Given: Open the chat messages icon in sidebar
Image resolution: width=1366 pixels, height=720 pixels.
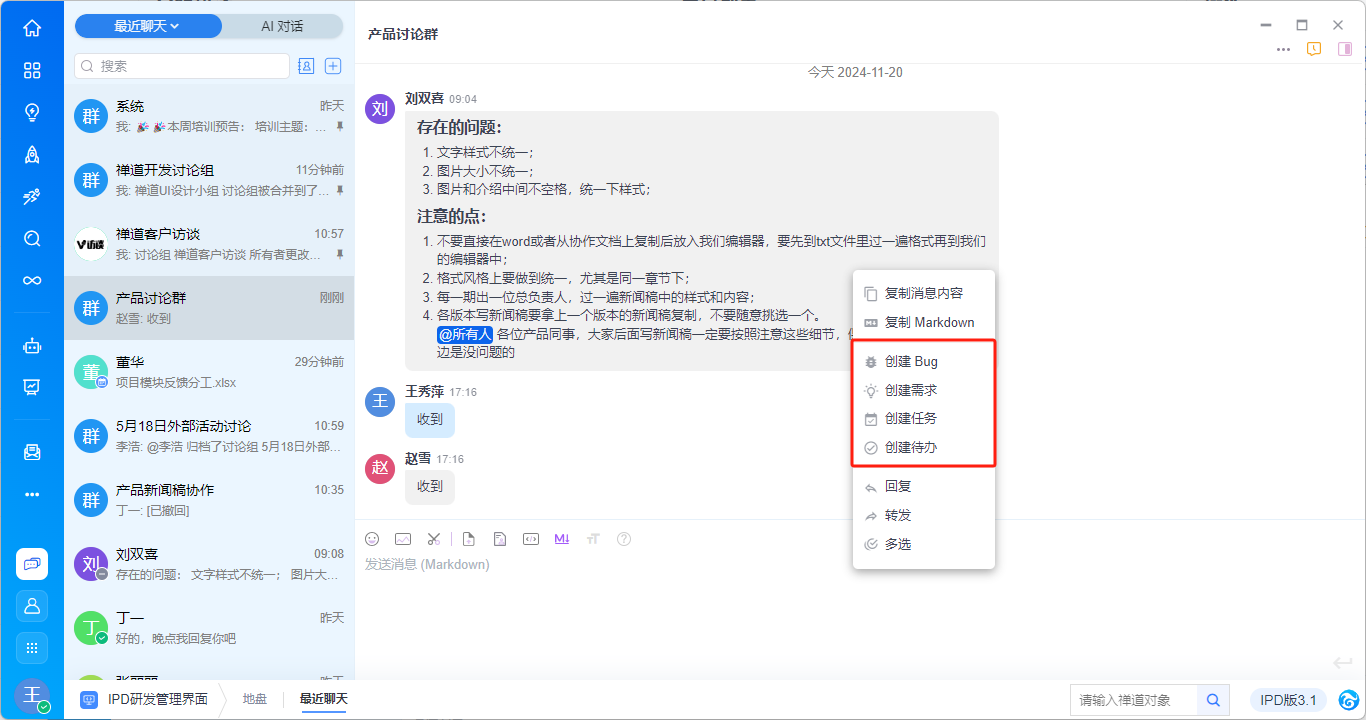Looking at the screenshot, I should pyautogui.click(x=32, y=564).
